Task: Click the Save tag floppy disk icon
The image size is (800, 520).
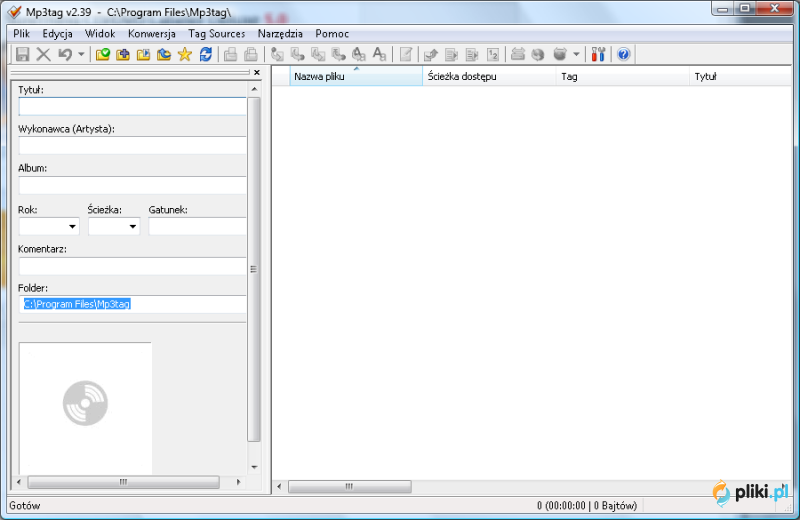Action: [22, 54]
